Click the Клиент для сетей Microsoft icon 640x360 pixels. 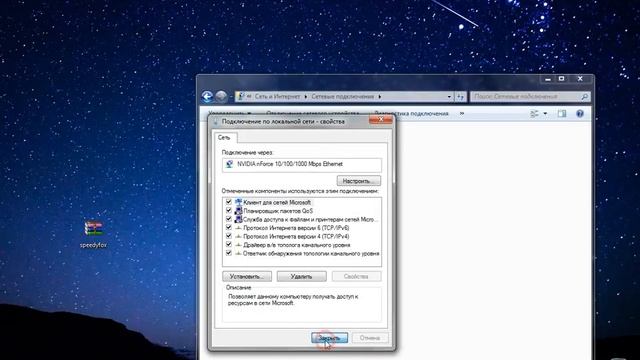(238, 202)
